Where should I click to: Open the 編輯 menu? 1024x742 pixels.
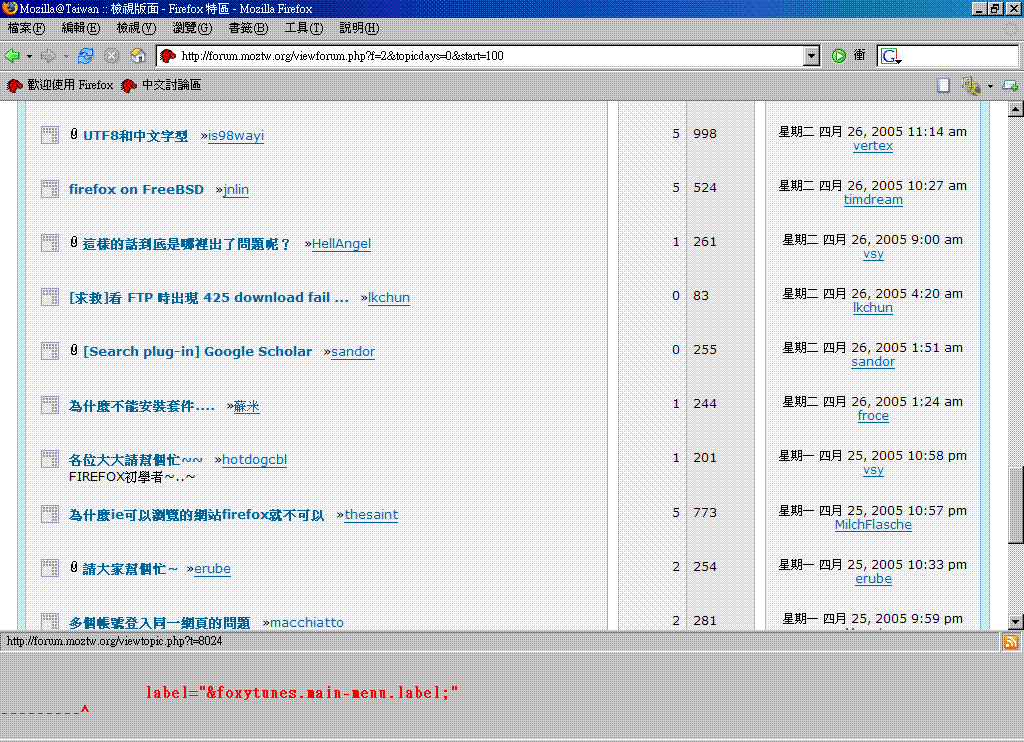pyautogui.click(x=80, y=28)
